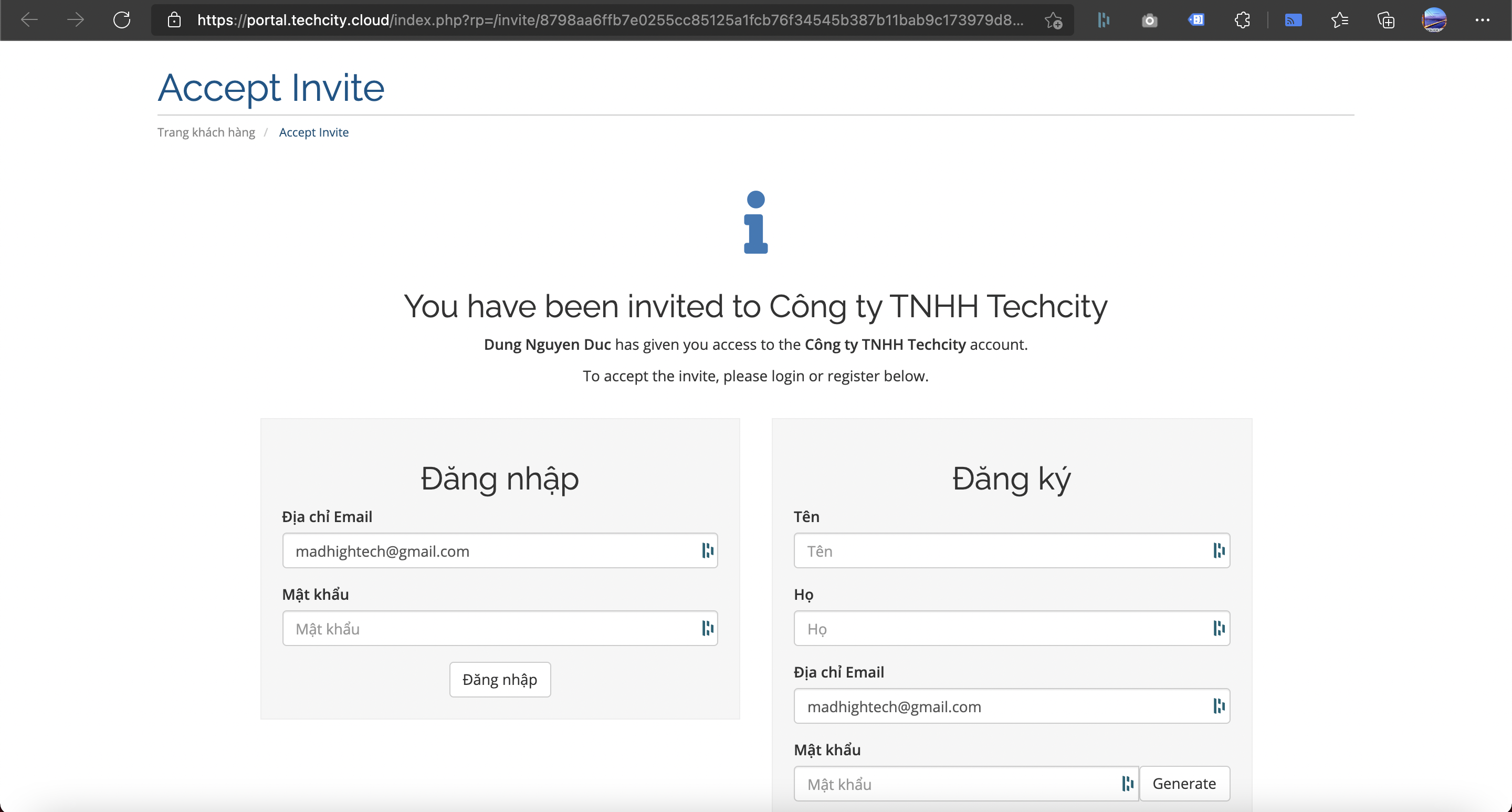Screen dimensions: 1512x812
Task: Click autofill icon in login Mật khẩu field
Action: 707,628
